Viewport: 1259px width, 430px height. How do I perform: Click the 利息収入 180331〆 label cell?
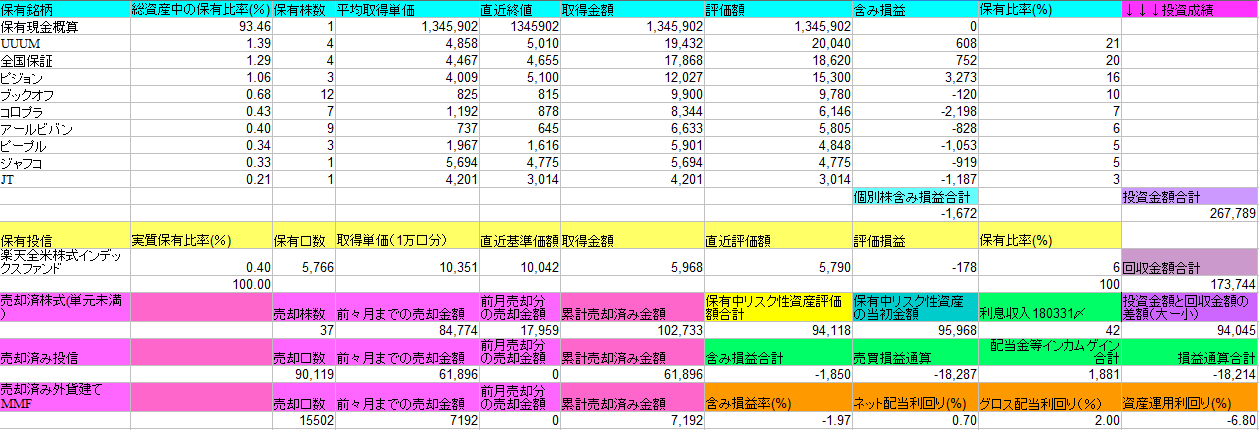(x=1050, y=307)
